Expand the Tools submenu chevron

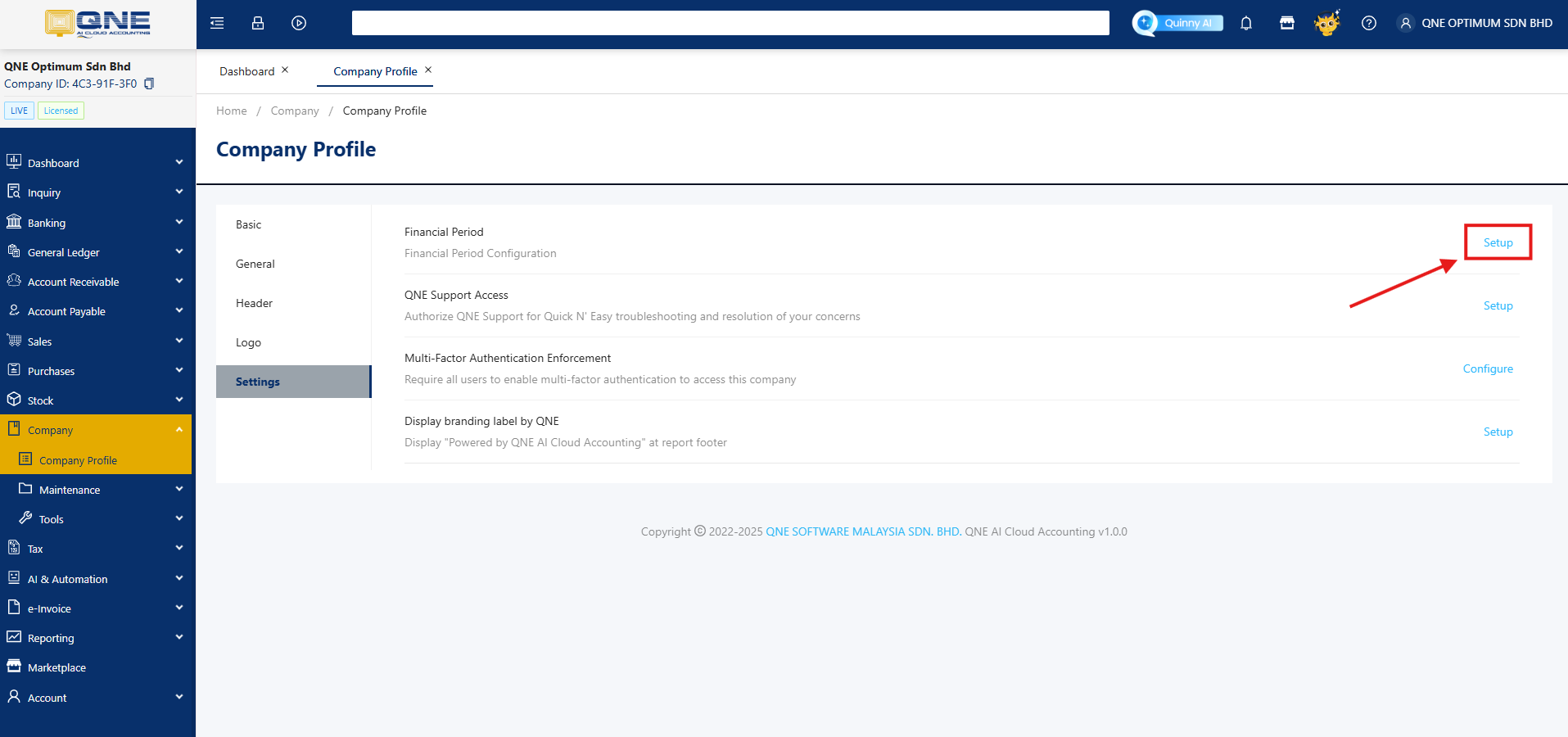point(179,518)
